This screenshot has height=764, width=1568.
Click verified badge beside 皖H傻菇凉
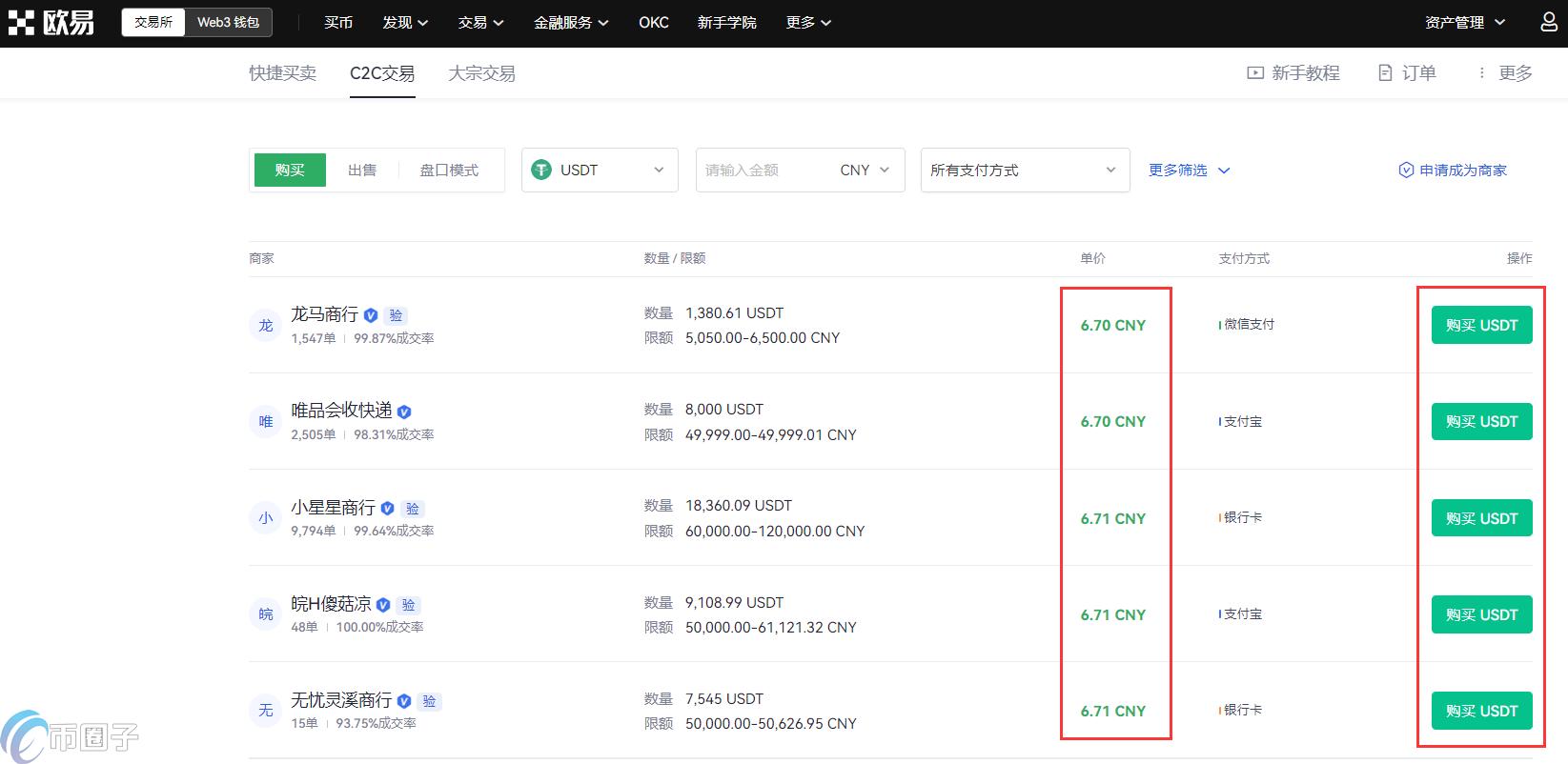pyautogui.click(x=383, y=605)
